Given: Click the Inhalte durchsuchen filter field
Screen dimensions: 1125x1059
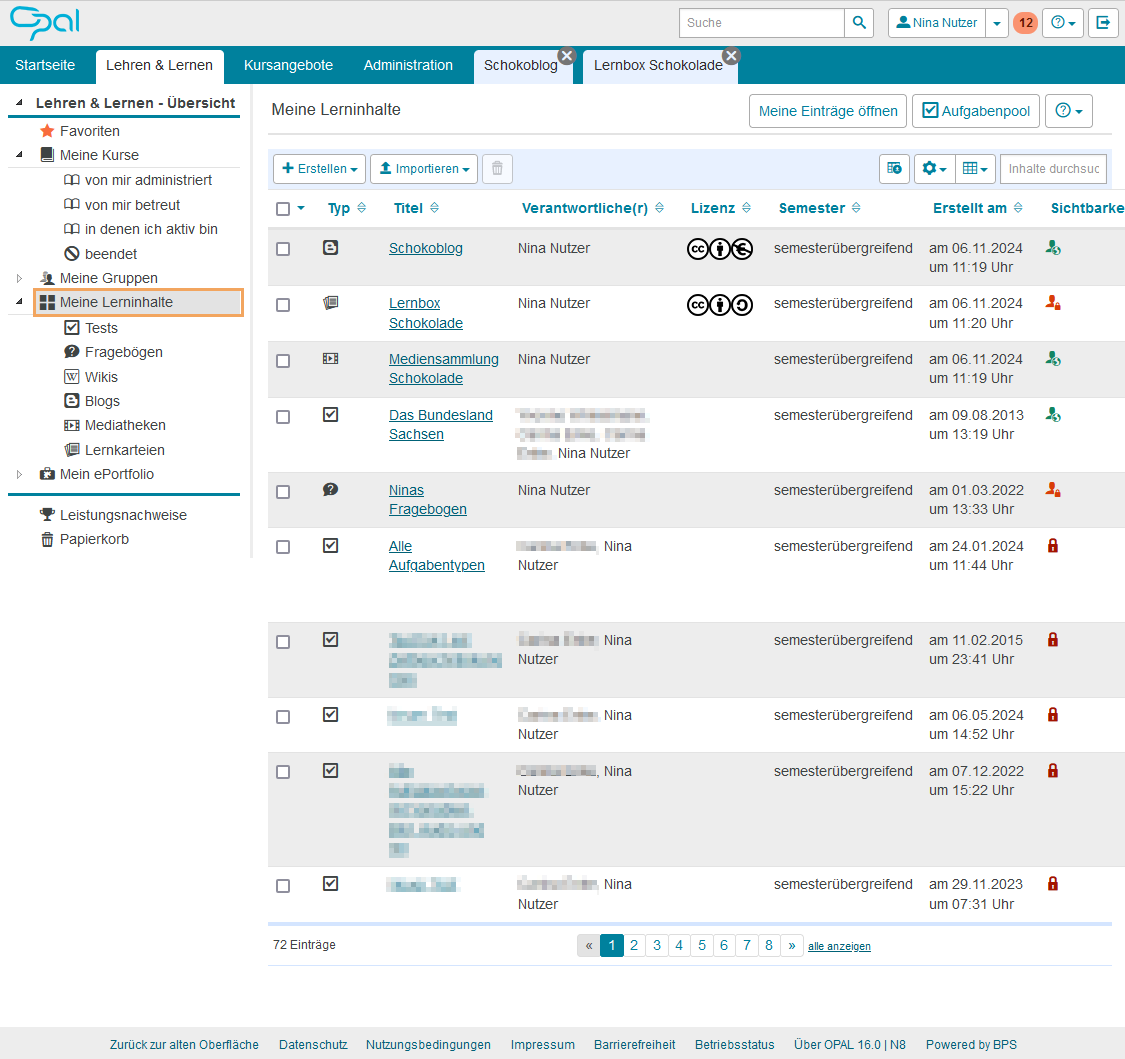Looking at the screenshot, I should click(1053, 169).
